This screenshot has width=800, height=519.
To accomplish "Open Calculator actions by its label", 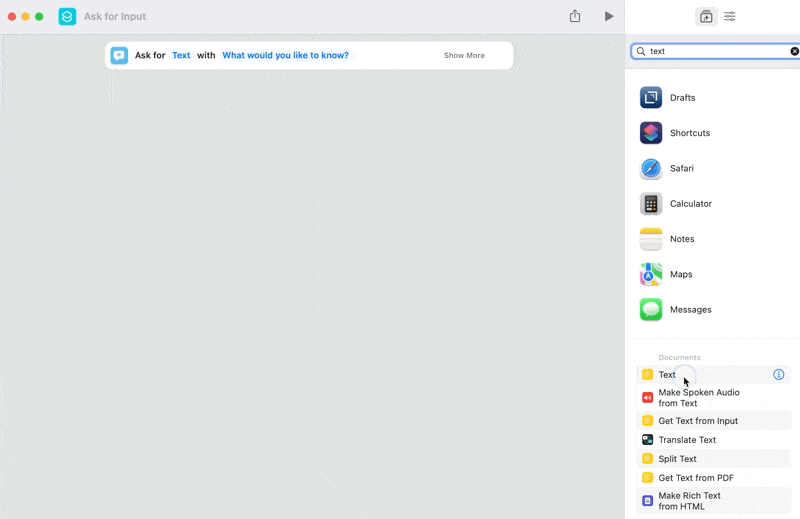I will click(x=691, y=204).
